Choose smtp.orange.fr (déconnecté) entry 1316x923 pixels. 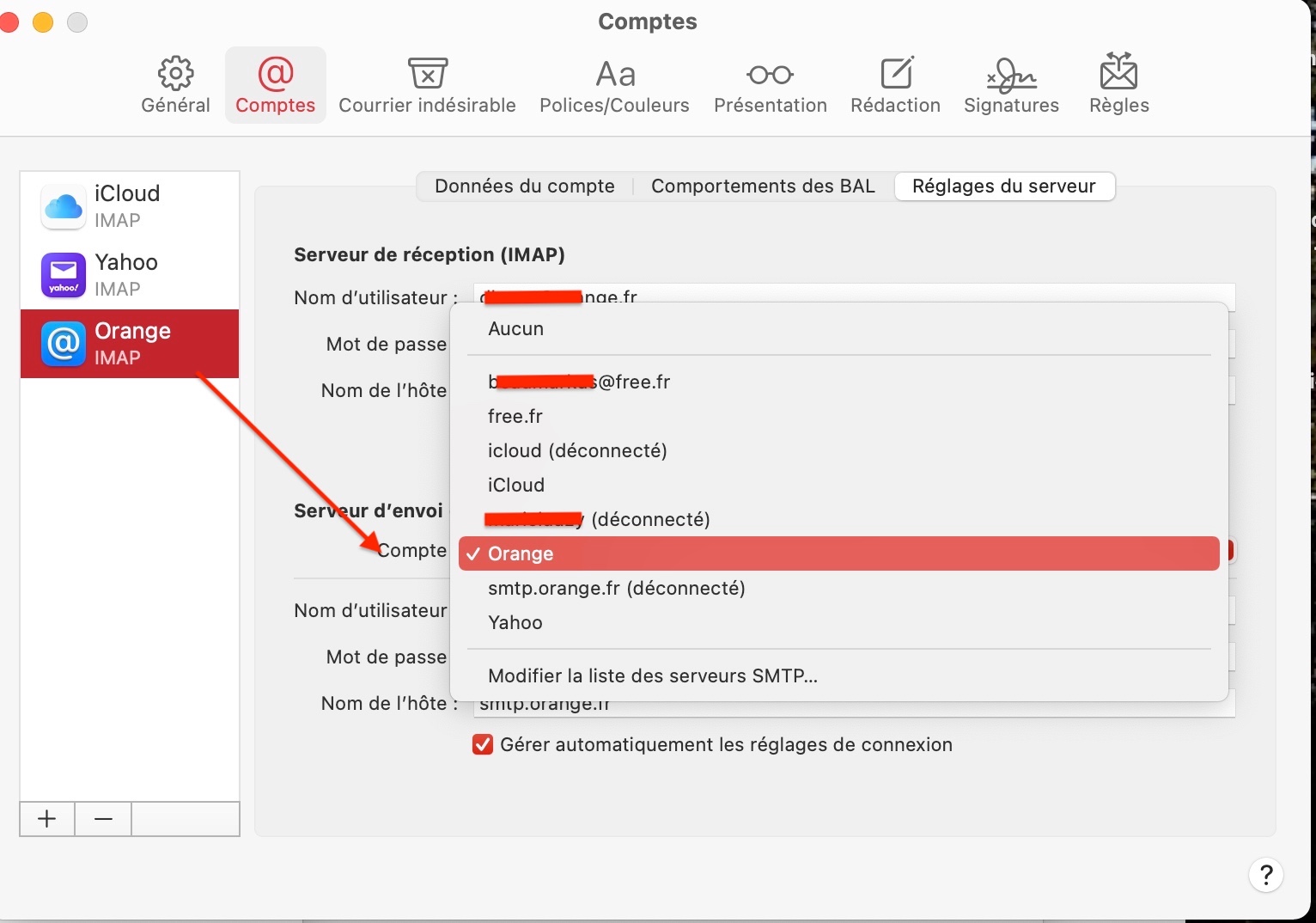coord(839,588)
